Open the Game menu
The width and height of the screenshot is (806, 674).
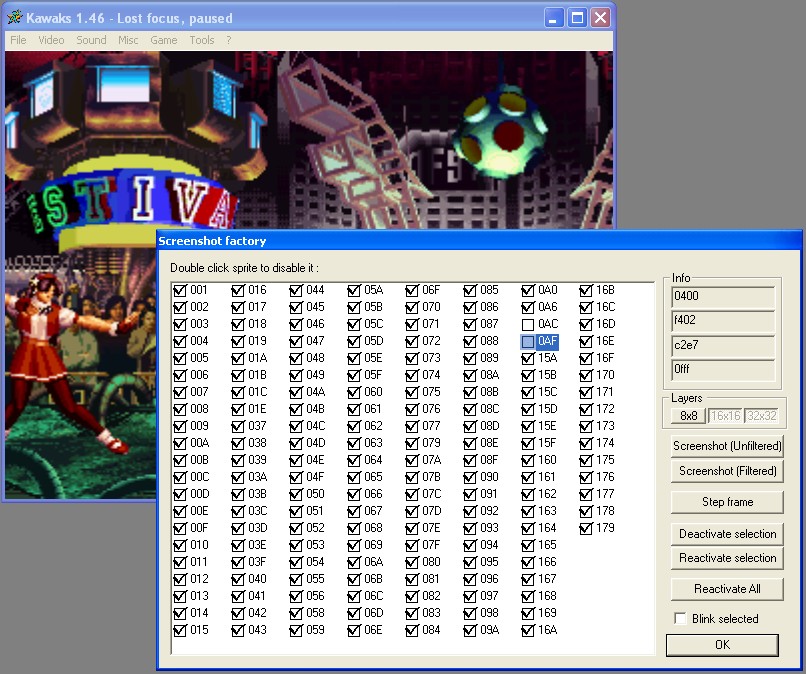(x=163, y=40)
